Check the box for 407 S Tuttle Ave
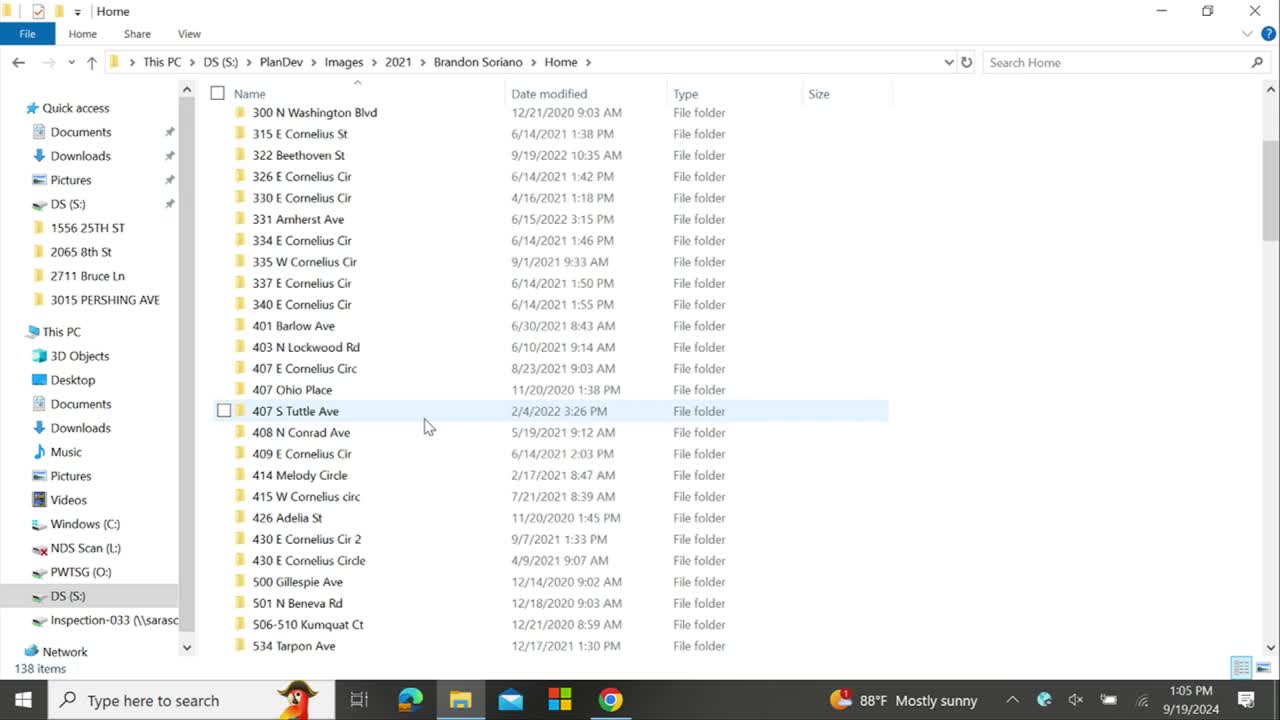 (x=224, y=411)
